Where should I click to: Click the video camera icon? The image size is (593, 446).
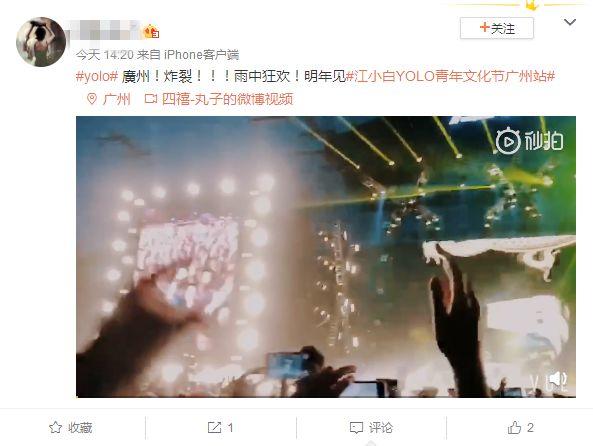click(x=151, y=99)
